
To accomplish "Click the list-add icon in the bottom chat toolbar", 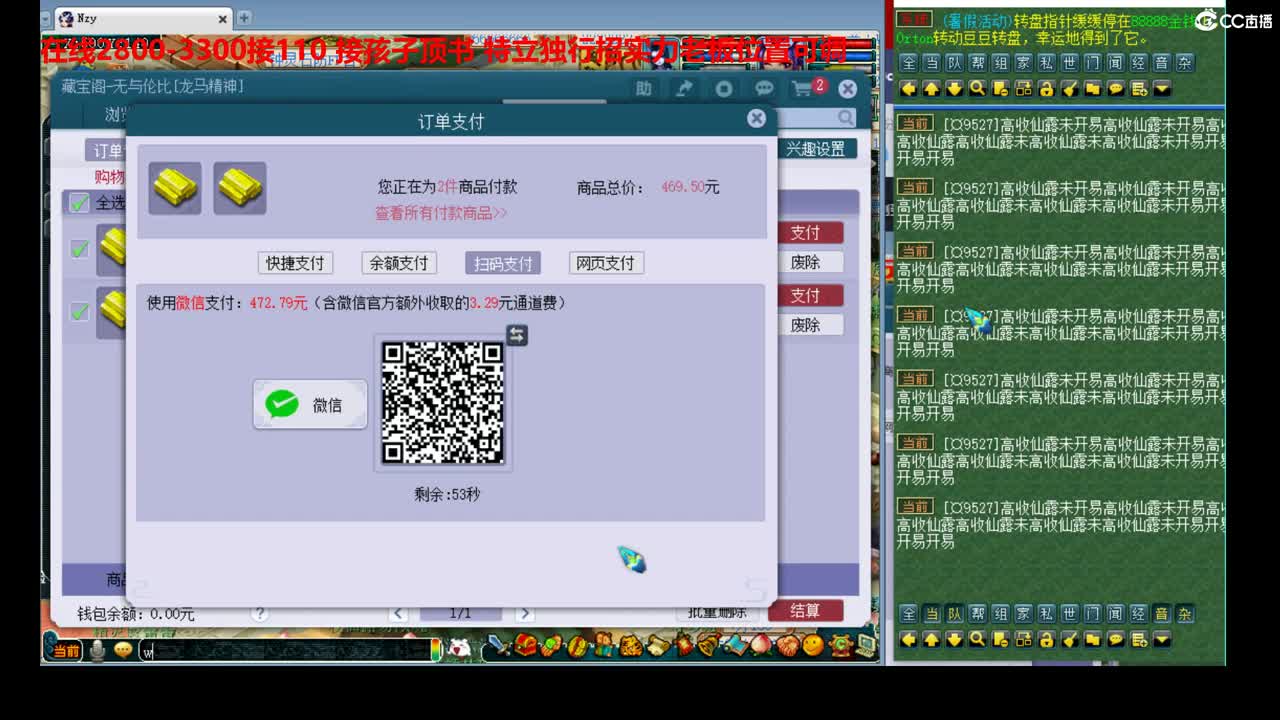I will coord(1138,639).
